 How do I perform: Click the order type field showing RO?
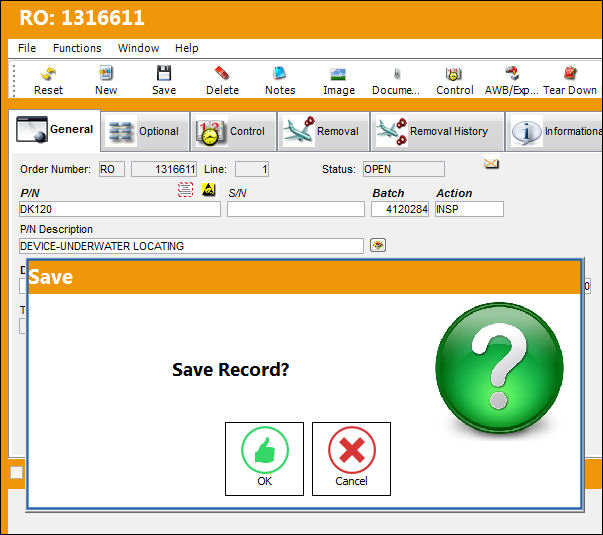[x=112, y=169]
